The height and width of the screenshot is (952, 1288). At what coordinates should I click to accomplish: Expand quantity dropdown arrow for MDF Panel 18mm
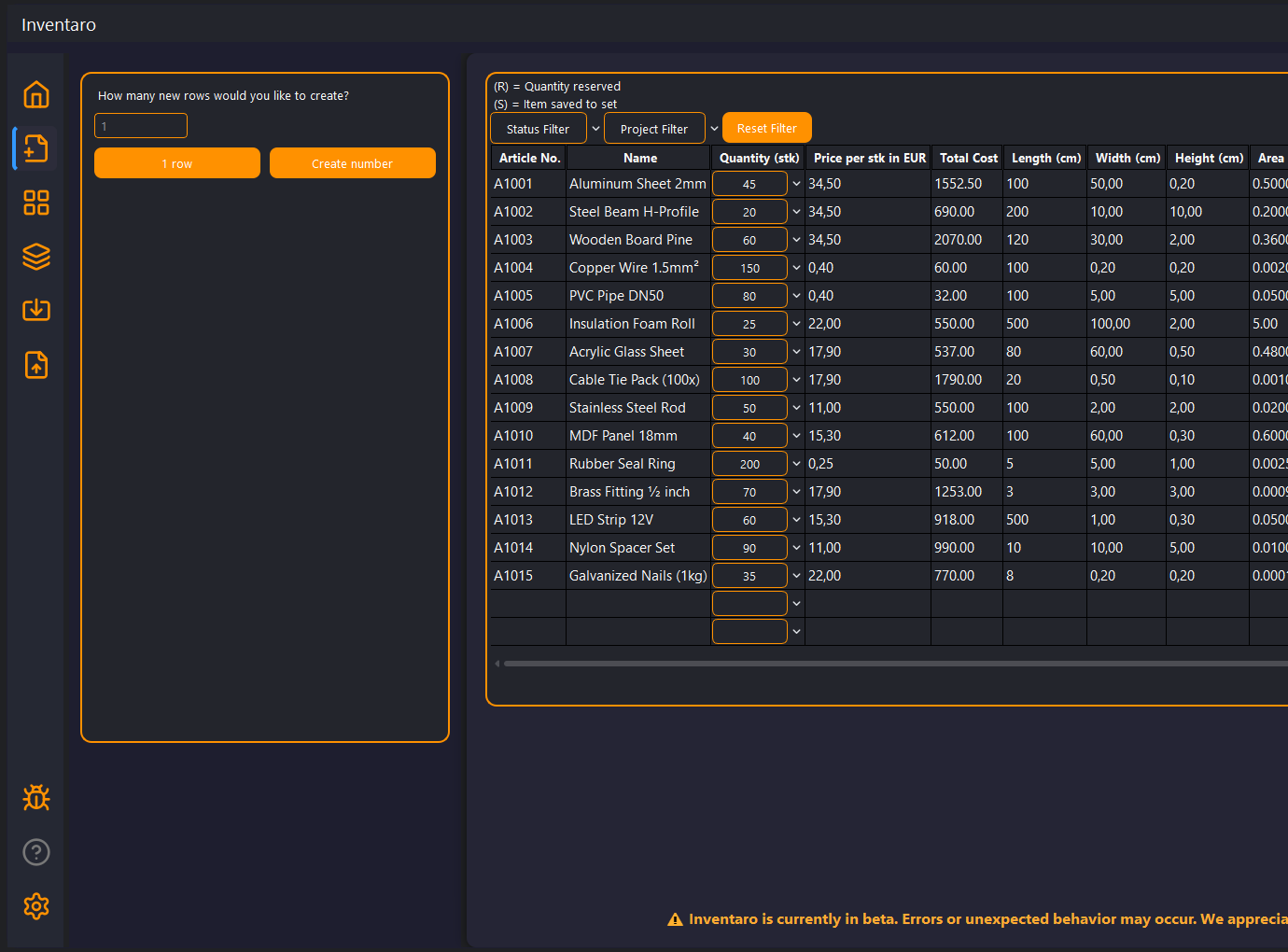(796, 436)
